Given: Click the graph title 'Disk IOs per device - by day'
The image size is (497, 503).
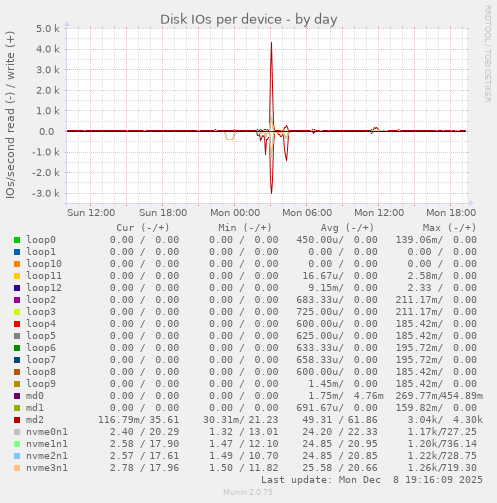Looking at the screenshot, I should pyautogui.click(x=249, y=19).
